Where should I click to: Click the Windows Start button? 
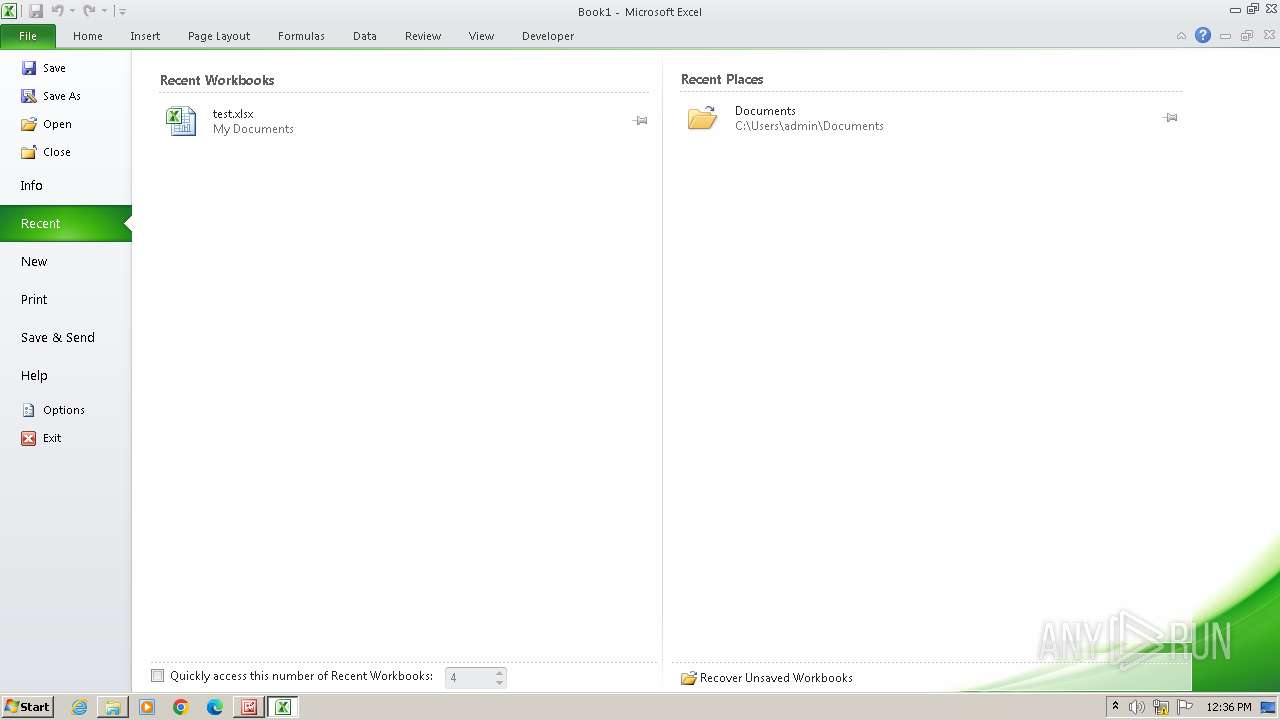tap(28, 707)
